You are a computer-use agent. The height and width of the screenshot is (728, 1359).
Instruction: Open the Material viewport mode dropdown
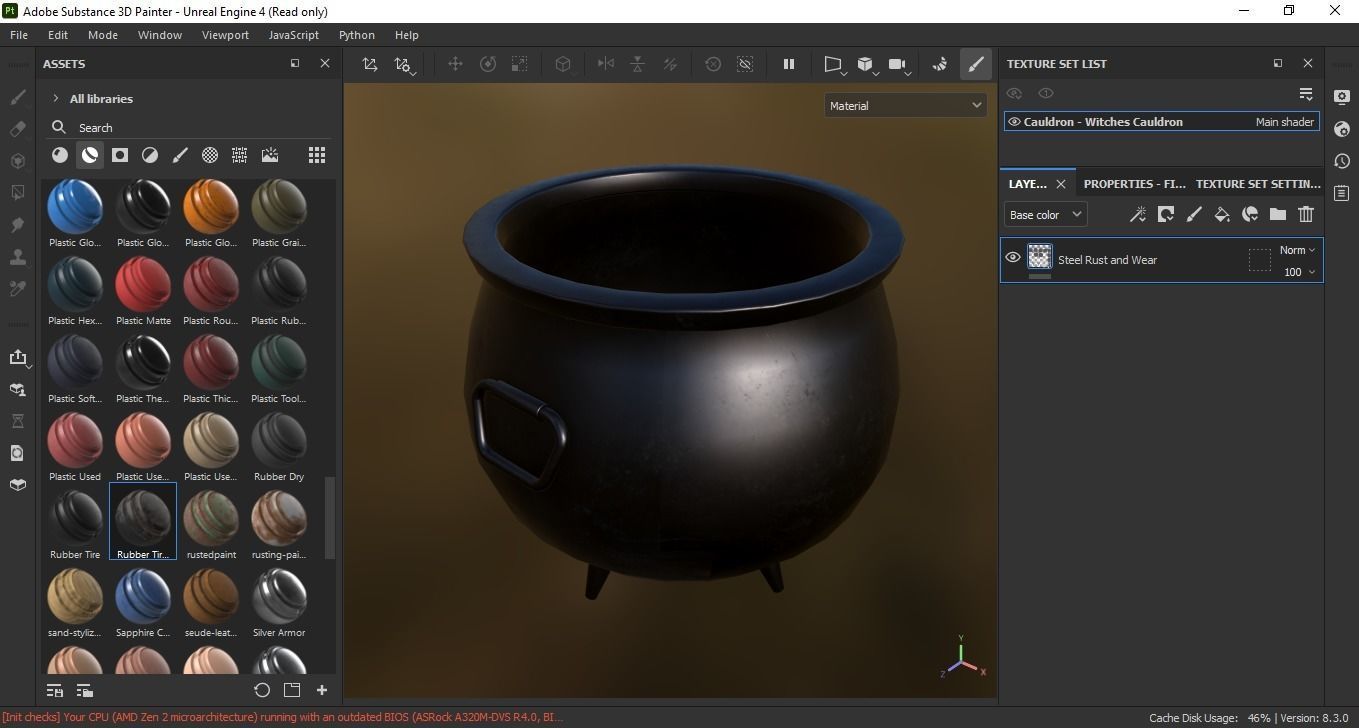pos(906,105)
